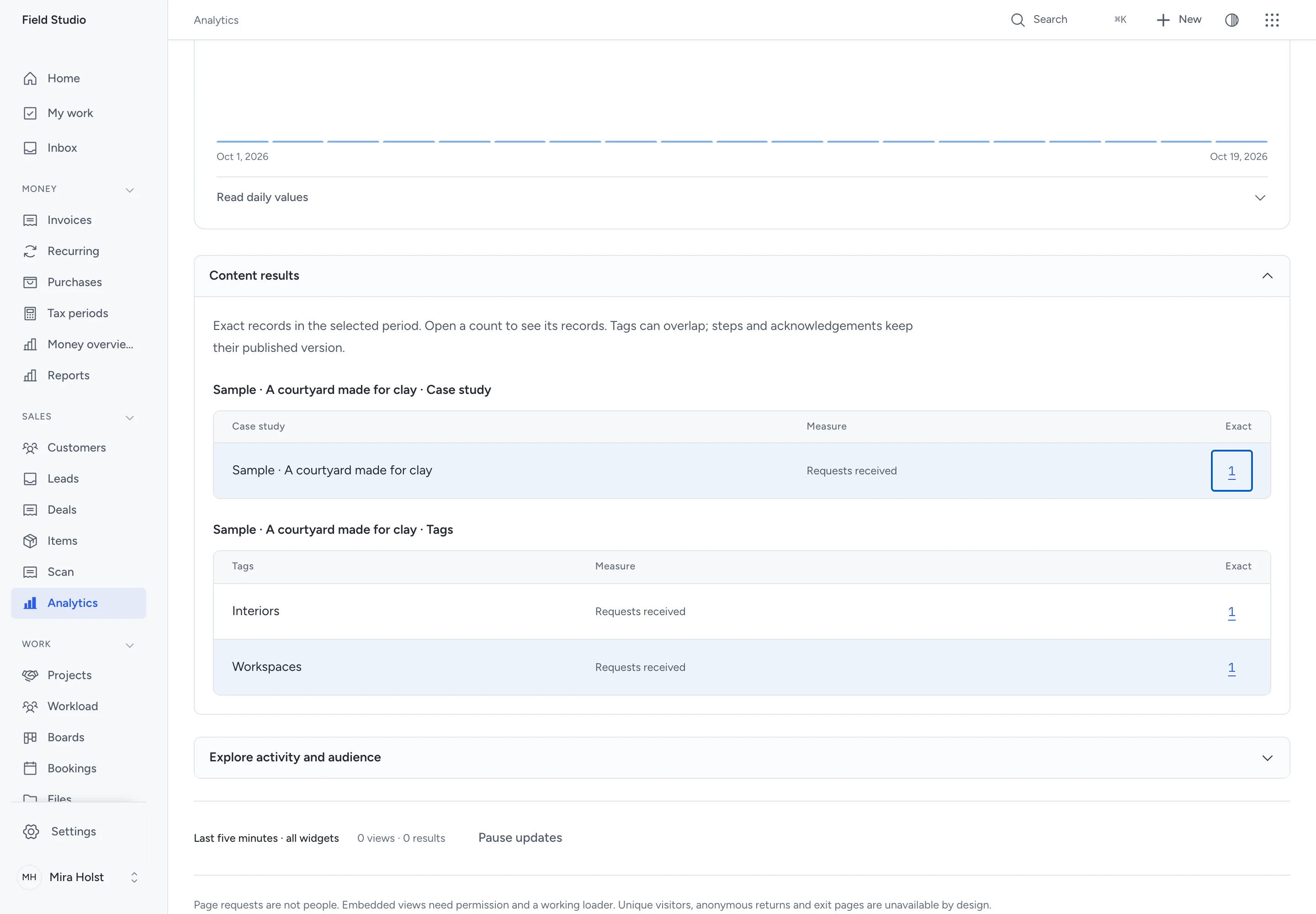Open case study exact count 1
The height and width of the screenshot is (914, 1316).
pyautogui.click(x=1231, y=471)
